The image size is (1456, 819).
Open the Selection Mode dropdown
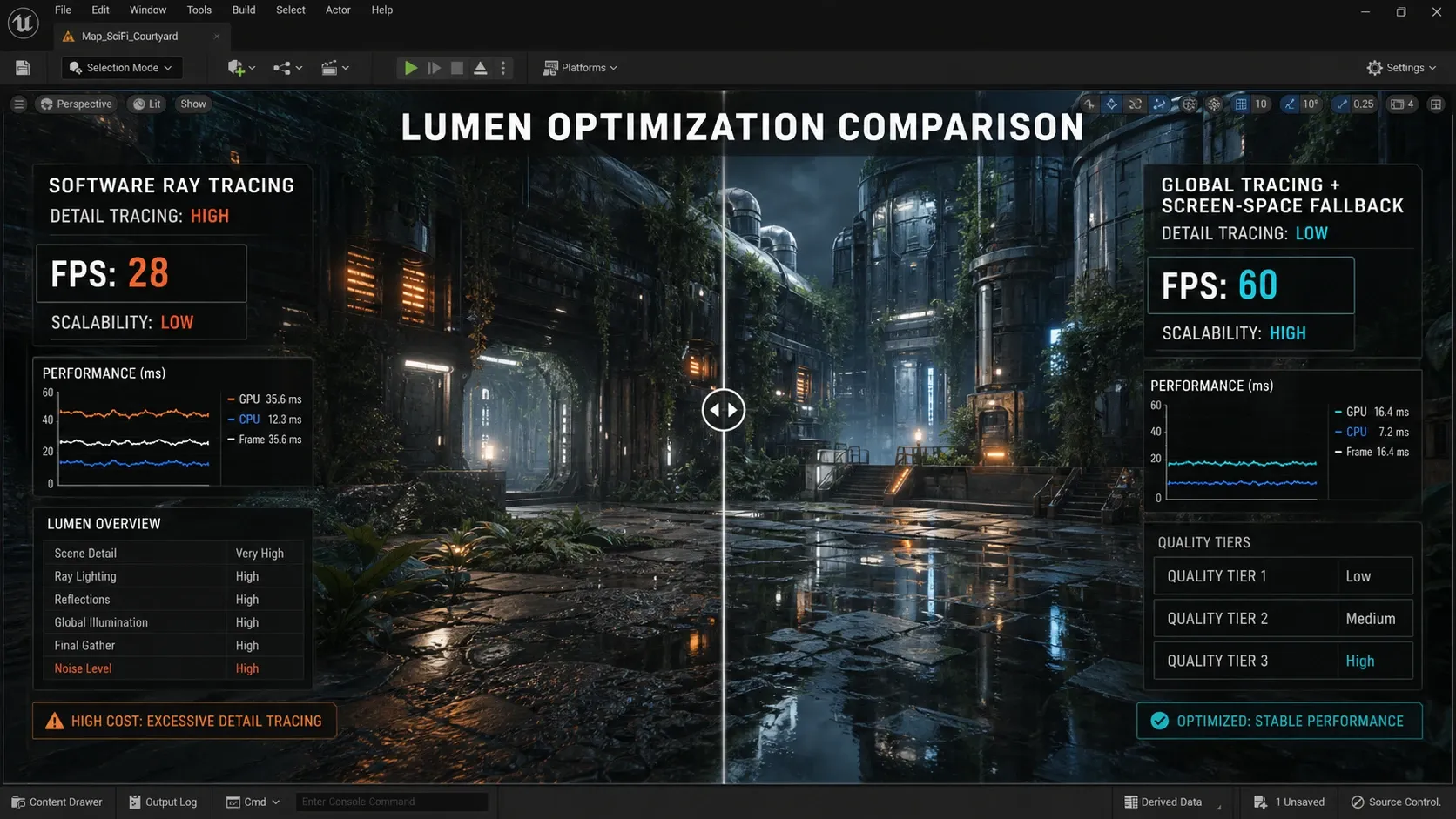click(120, 68)
